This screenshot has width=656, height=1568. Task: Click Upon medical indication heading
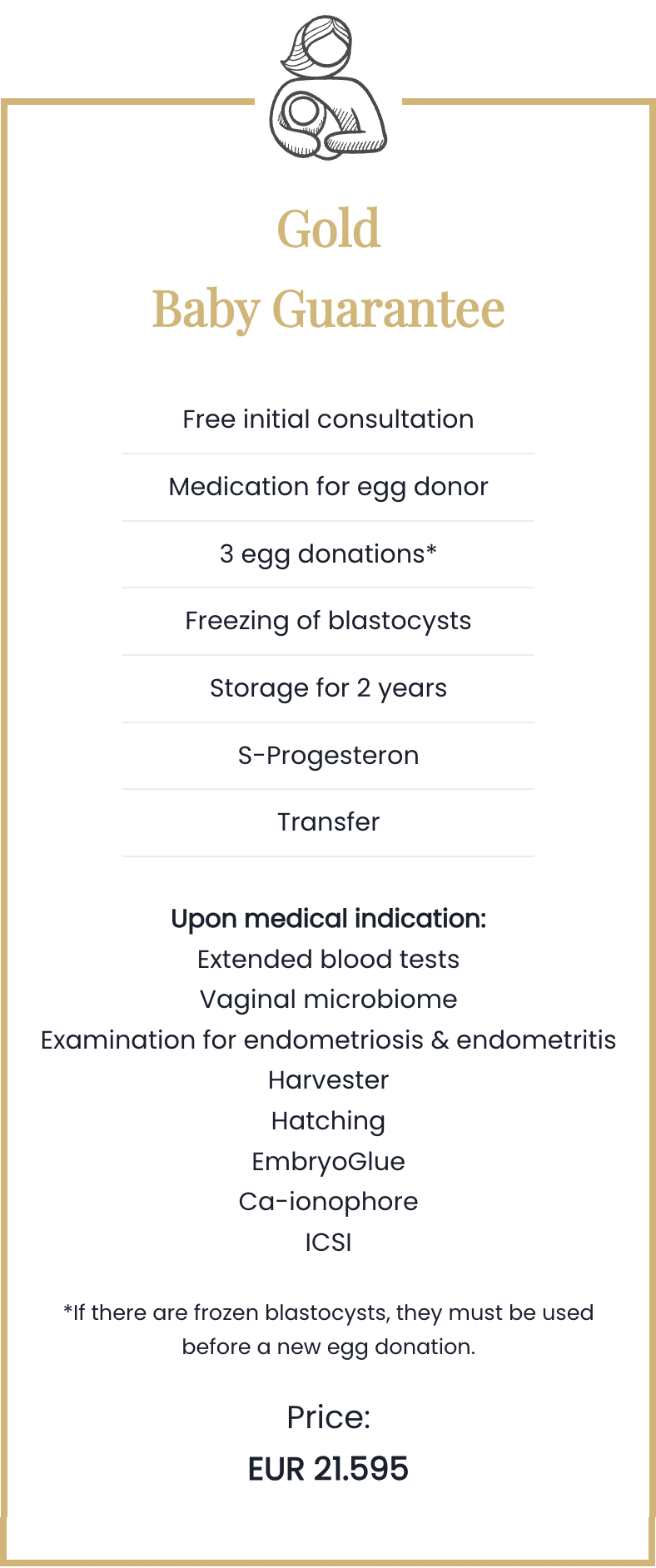click(328, 919)
